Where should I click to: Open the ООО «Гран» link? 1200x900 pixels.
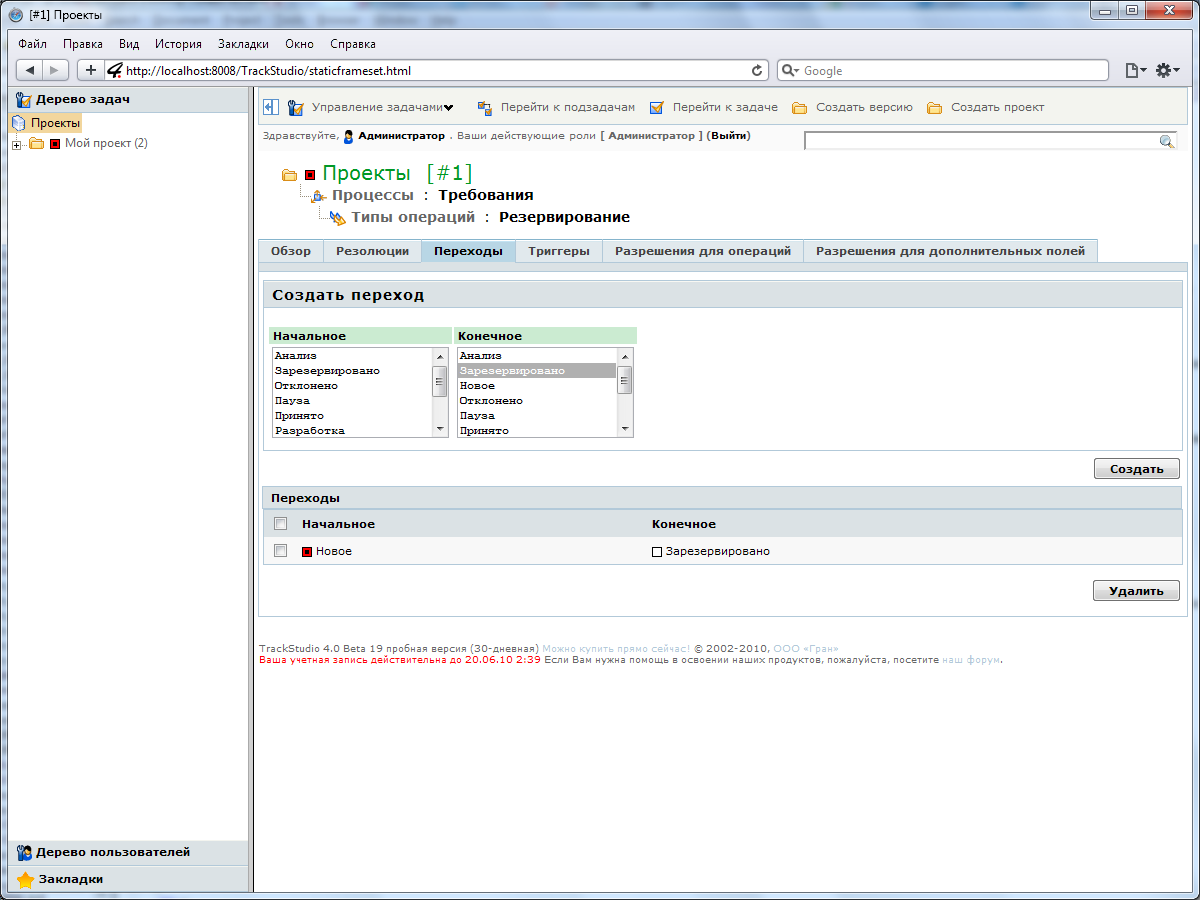[806, 648]
